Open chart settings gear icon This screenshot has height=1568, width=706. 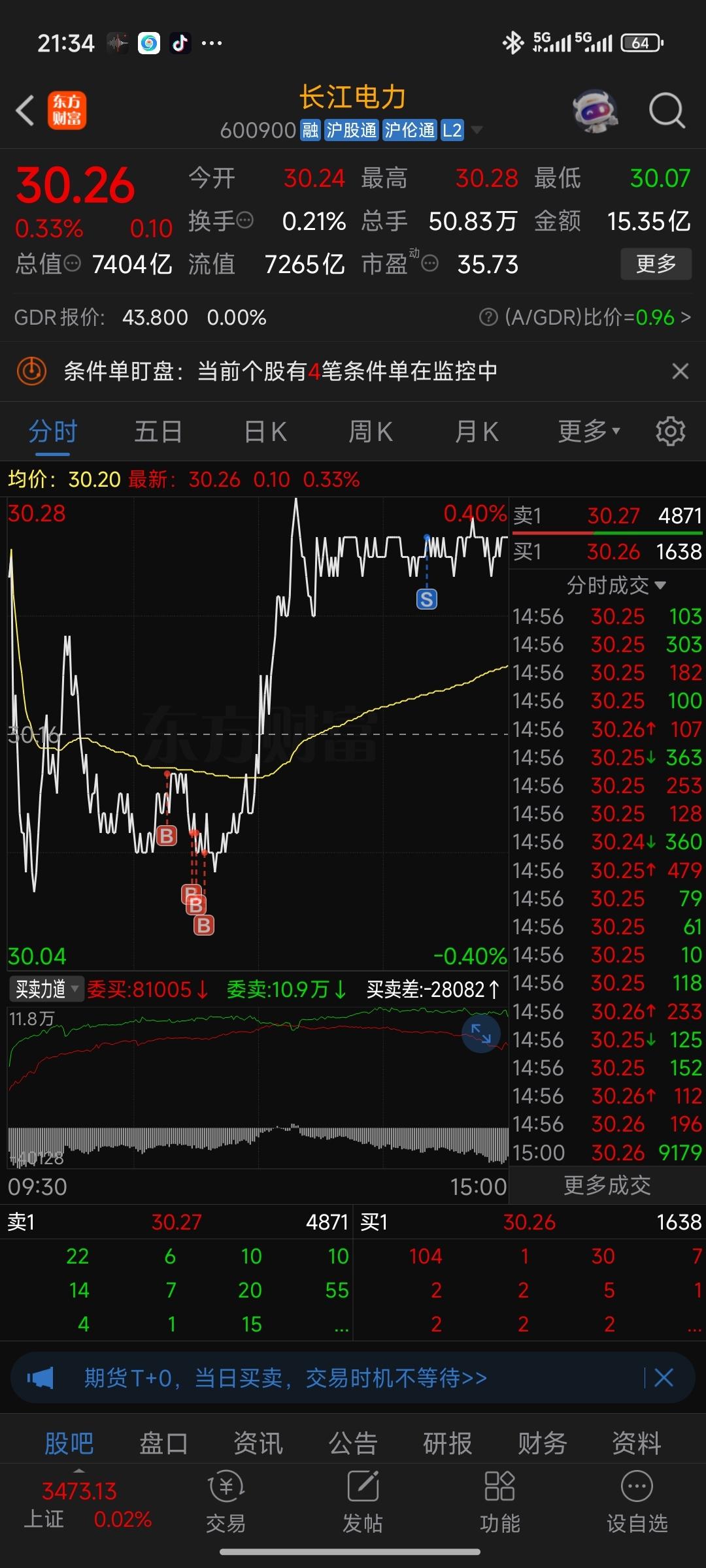pyautogui.click(x=671, y=432)
